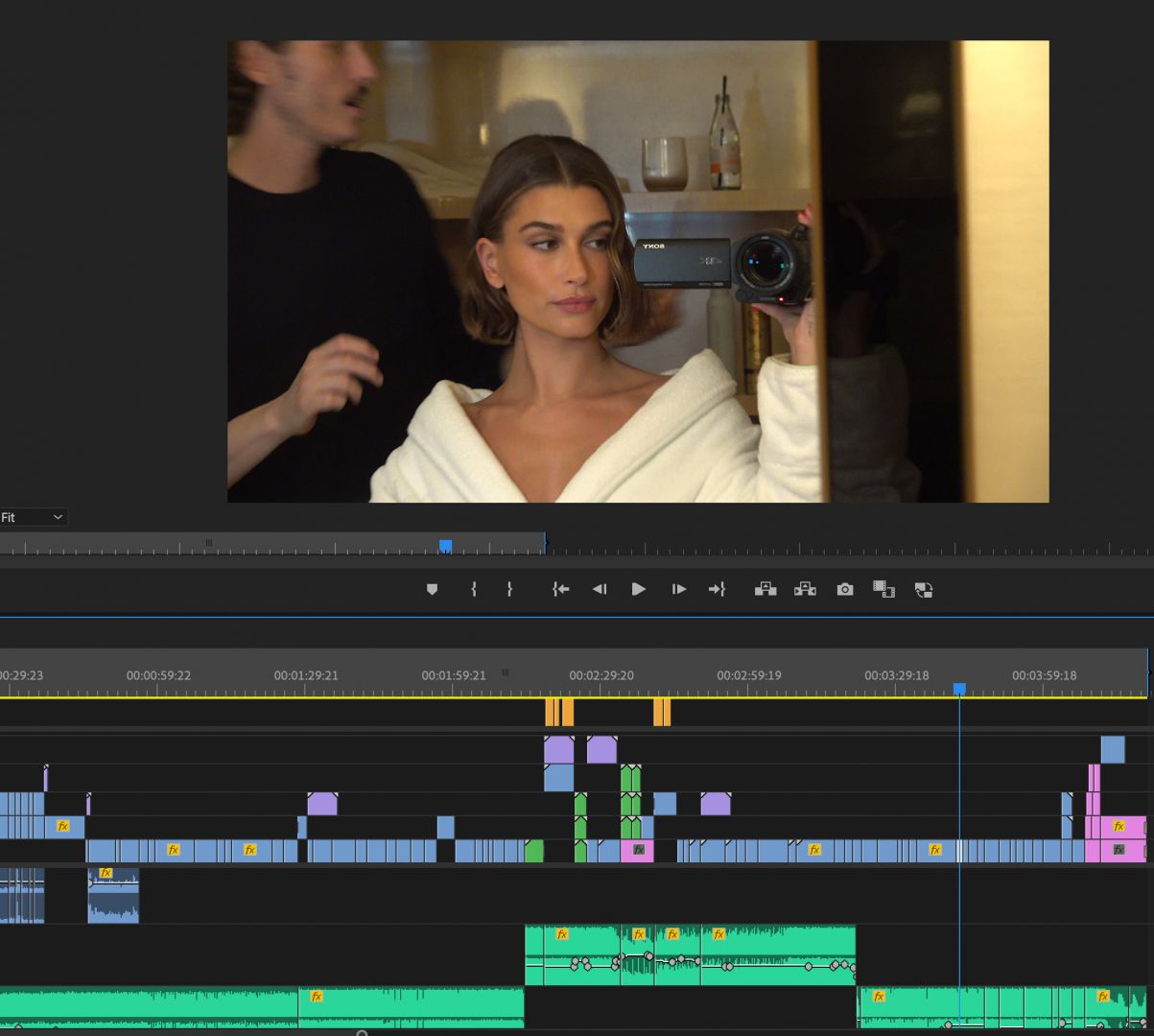
Task: Click the leftmost orange segment below the ruler
Action: point(552,713)
